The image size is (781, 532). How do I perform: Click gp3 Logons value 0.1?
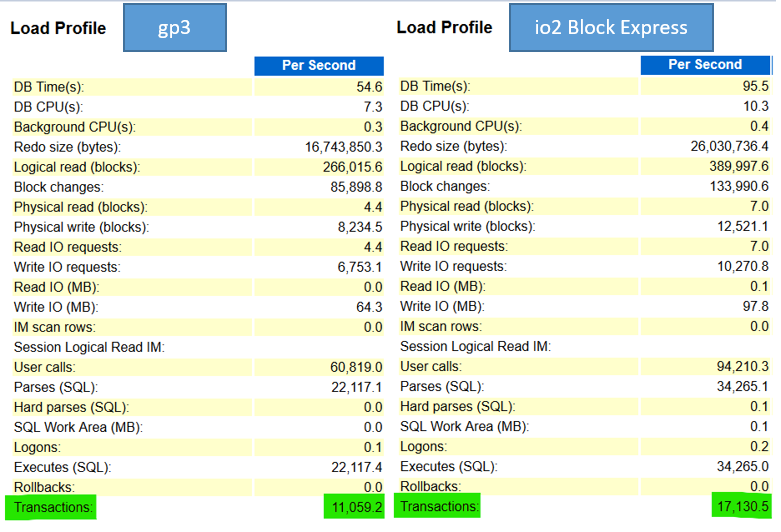click(x=373, y=447)
